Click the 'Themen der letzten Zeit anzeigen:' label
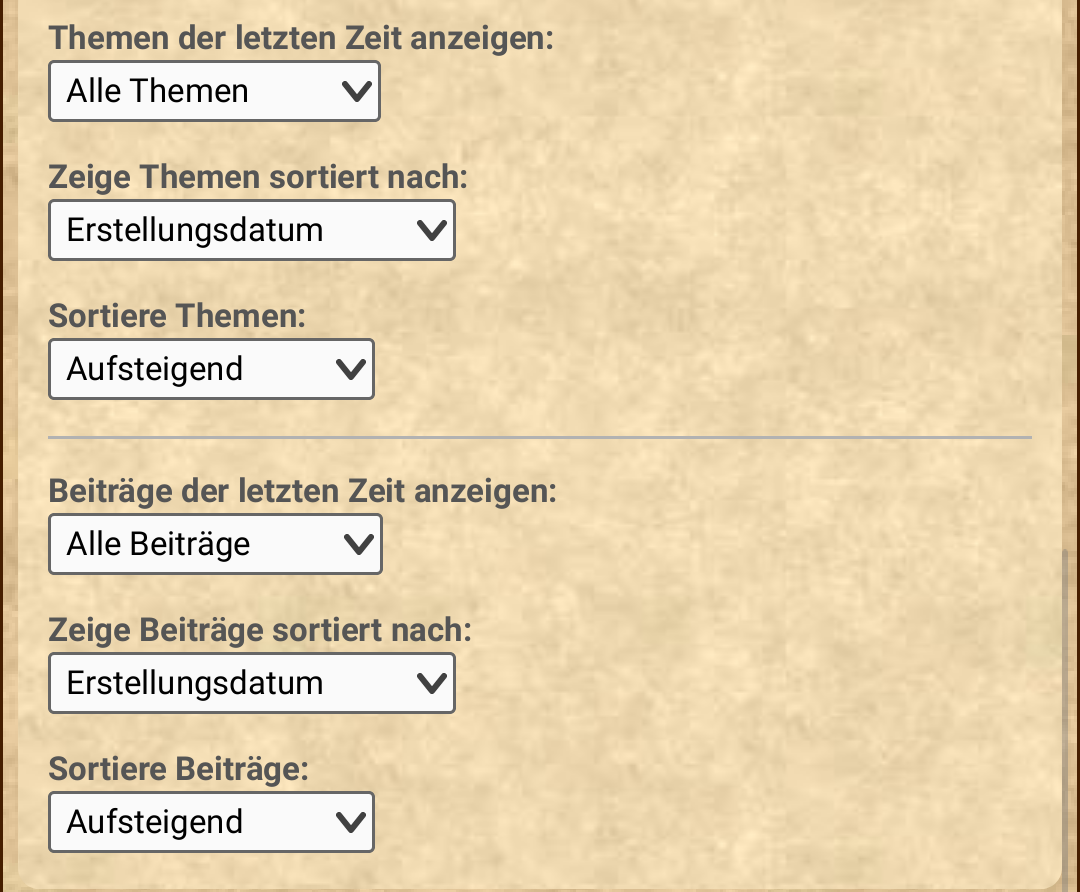Screen dimensions: 1080x892 [x=301, y=39]
